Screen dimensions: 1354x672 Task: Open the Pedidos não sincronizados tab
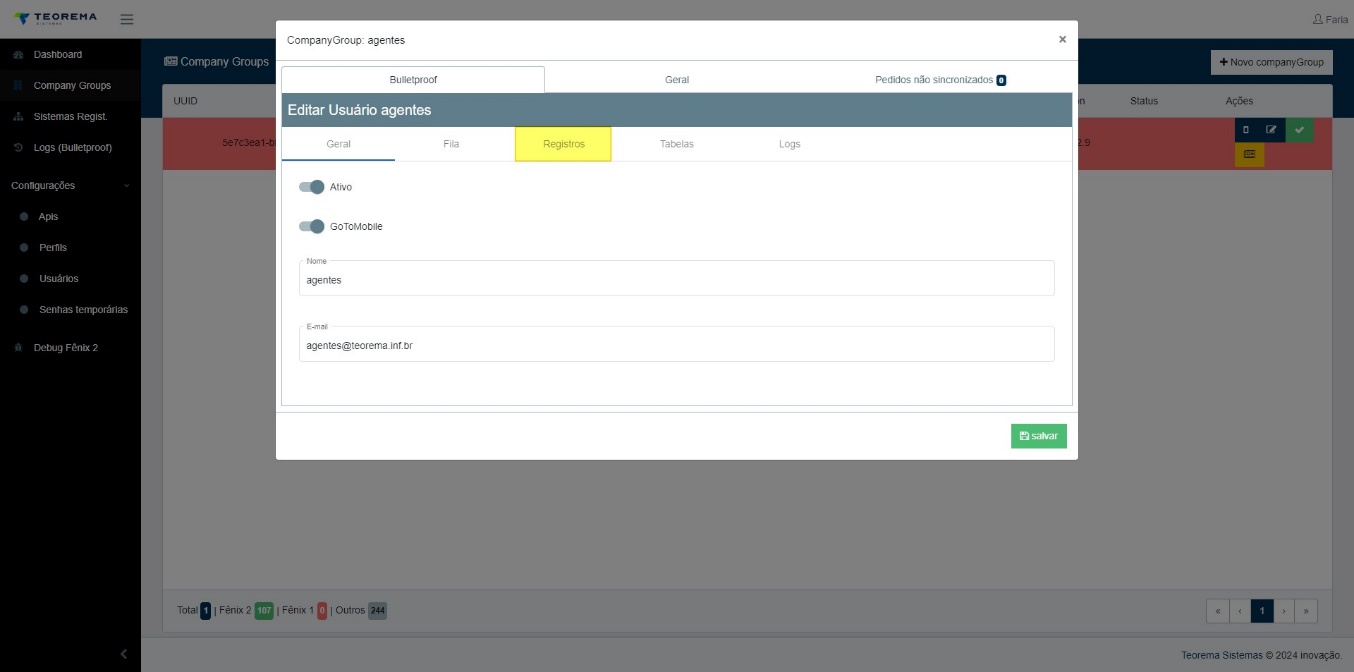(940, 79)
